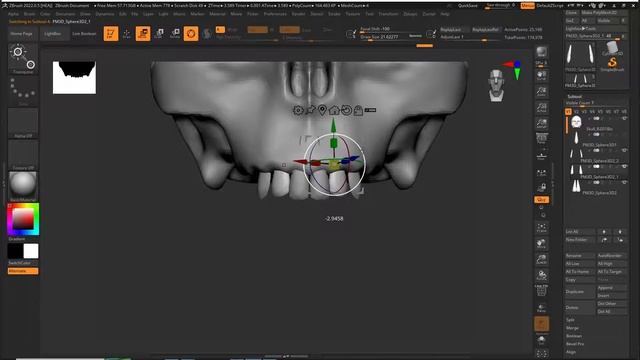Toggle the Persp perspective icon
Image resolution: width=640 pixels, height=360 pixels.
(x=542, y=139)
